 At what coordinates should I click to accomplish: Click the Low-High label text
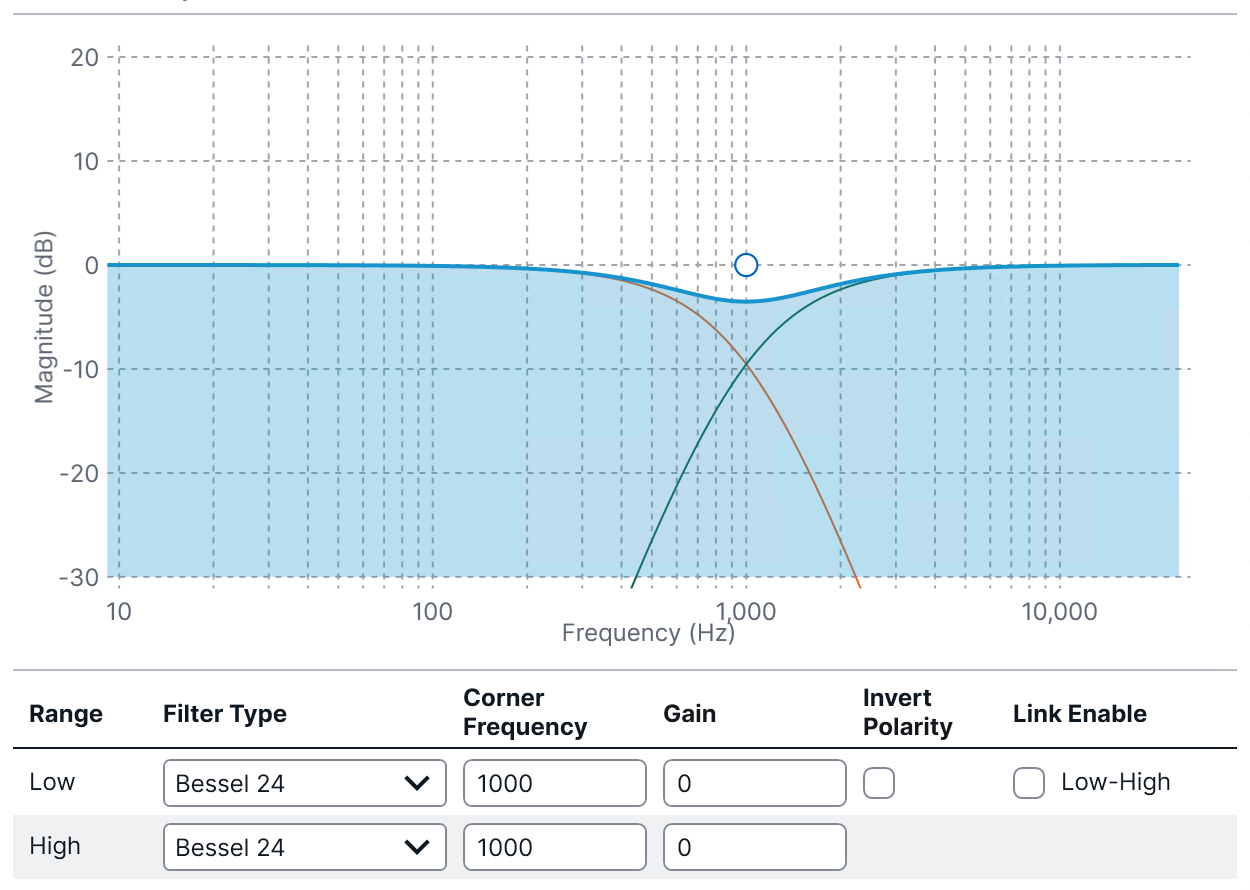(1115, 782)
